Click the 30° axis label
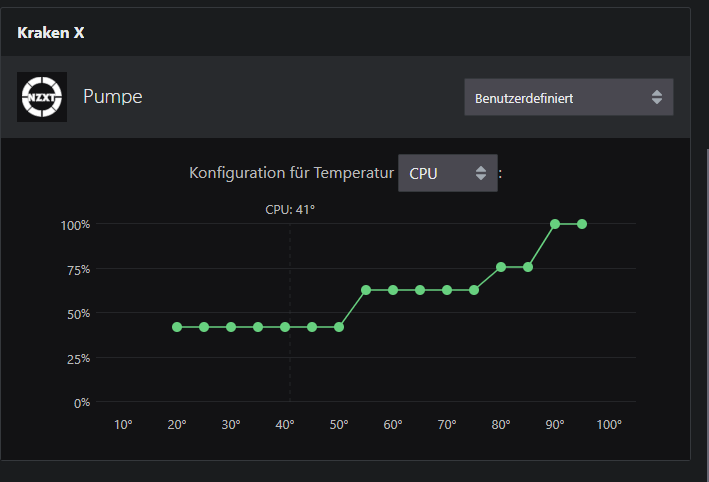The height and width of the screenshot is (482, 709). point(231,425)
